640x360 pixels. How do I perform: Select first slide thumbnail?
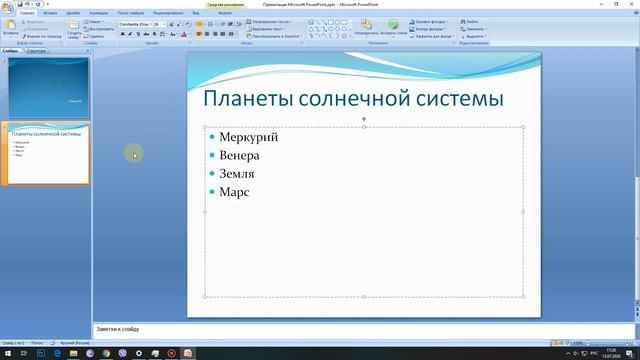coord(48,88)
